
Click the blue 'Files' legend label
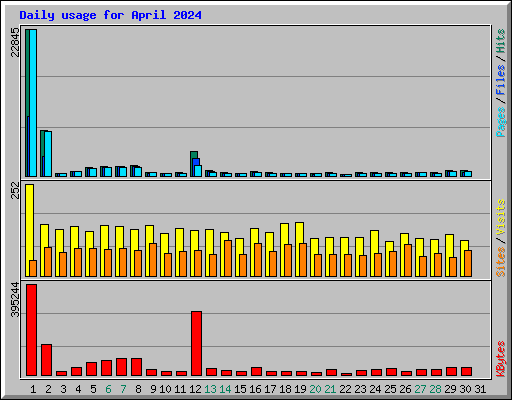pos(500,80)
